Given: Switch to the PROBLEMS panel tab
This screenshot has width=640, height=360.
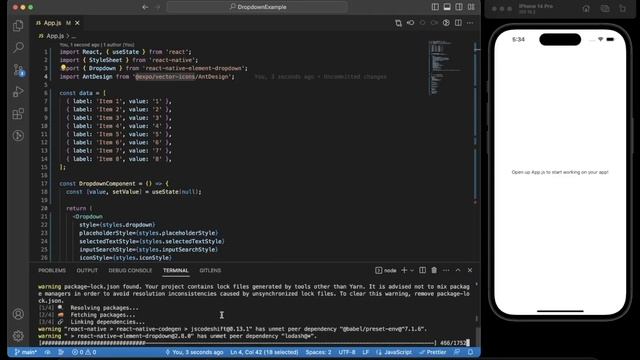Looking at the screenshot, I should tap(52, 271).
